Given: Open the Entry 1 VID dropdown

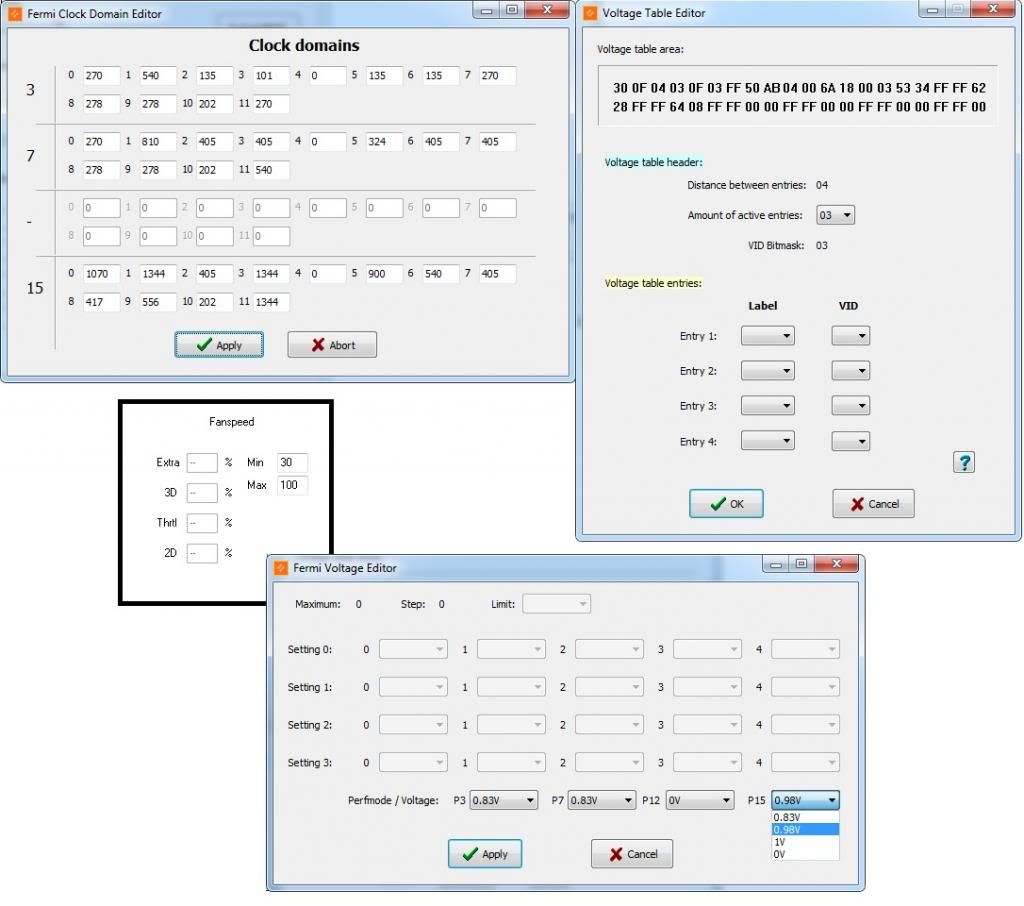Looking at the screenshot, I should 850,336.
